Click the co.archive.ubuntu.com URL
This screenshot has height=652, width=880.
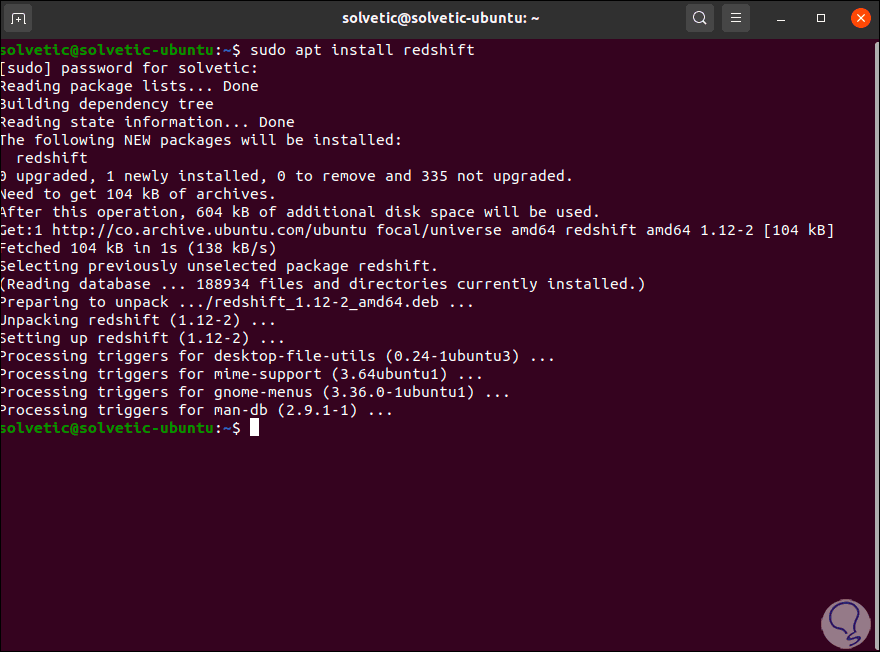(x=209, y=229)
